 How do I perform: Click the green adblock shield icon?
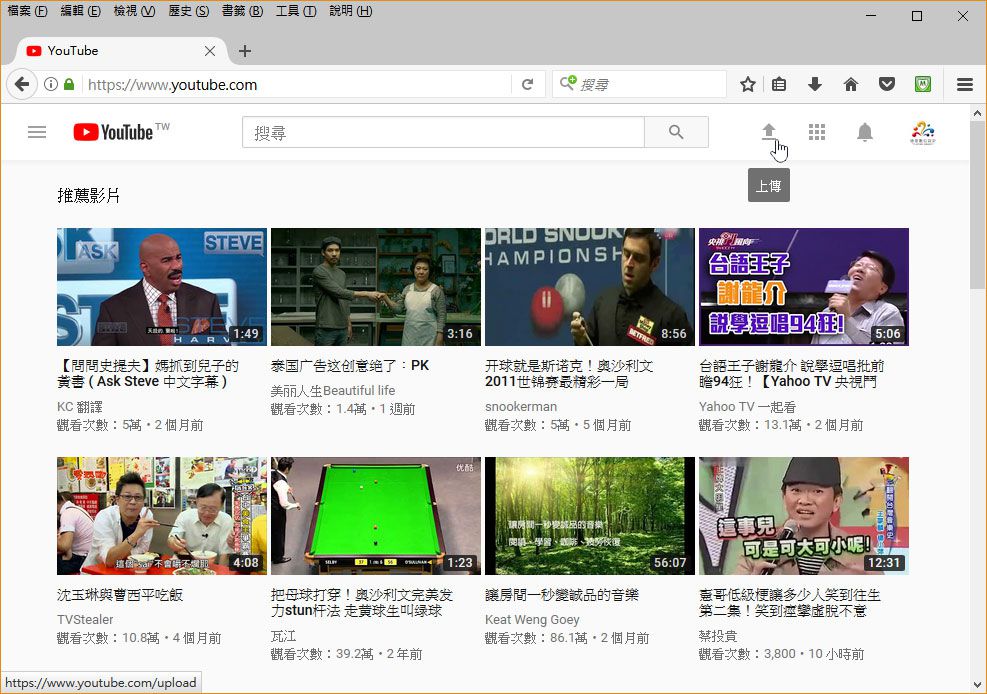(x=922, y=84)
